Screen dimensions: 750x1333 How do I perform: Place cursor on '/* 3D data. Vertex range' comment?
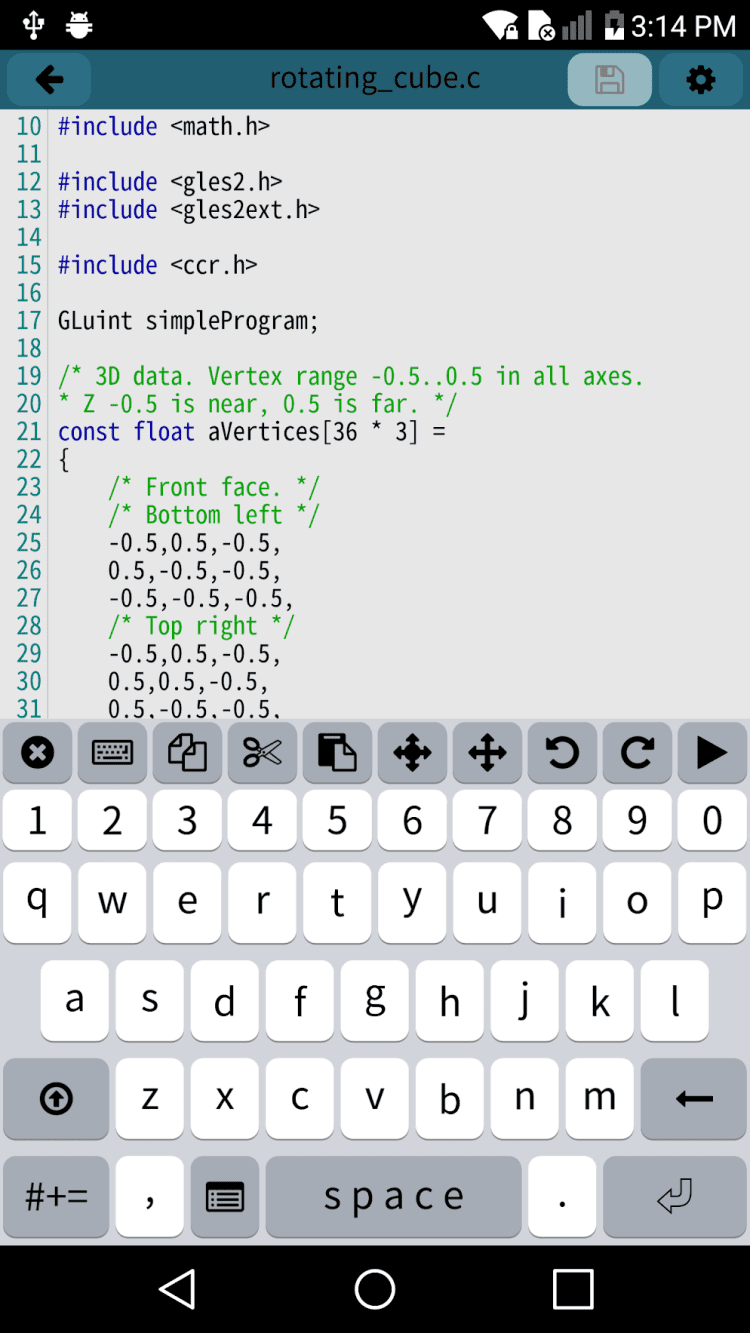click(351, 376)
